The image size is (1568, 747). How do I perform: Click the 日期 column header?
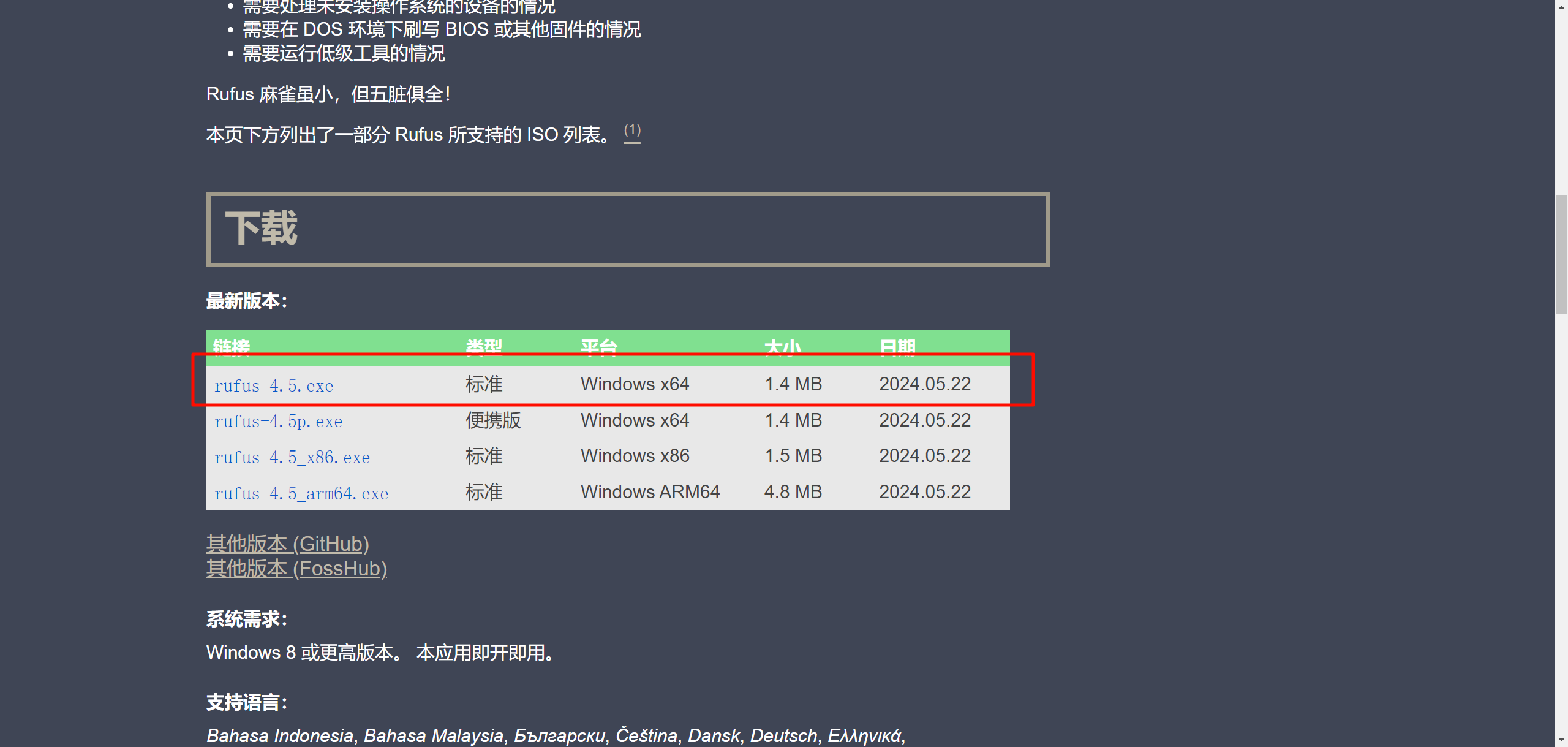[x=897, y=347]
